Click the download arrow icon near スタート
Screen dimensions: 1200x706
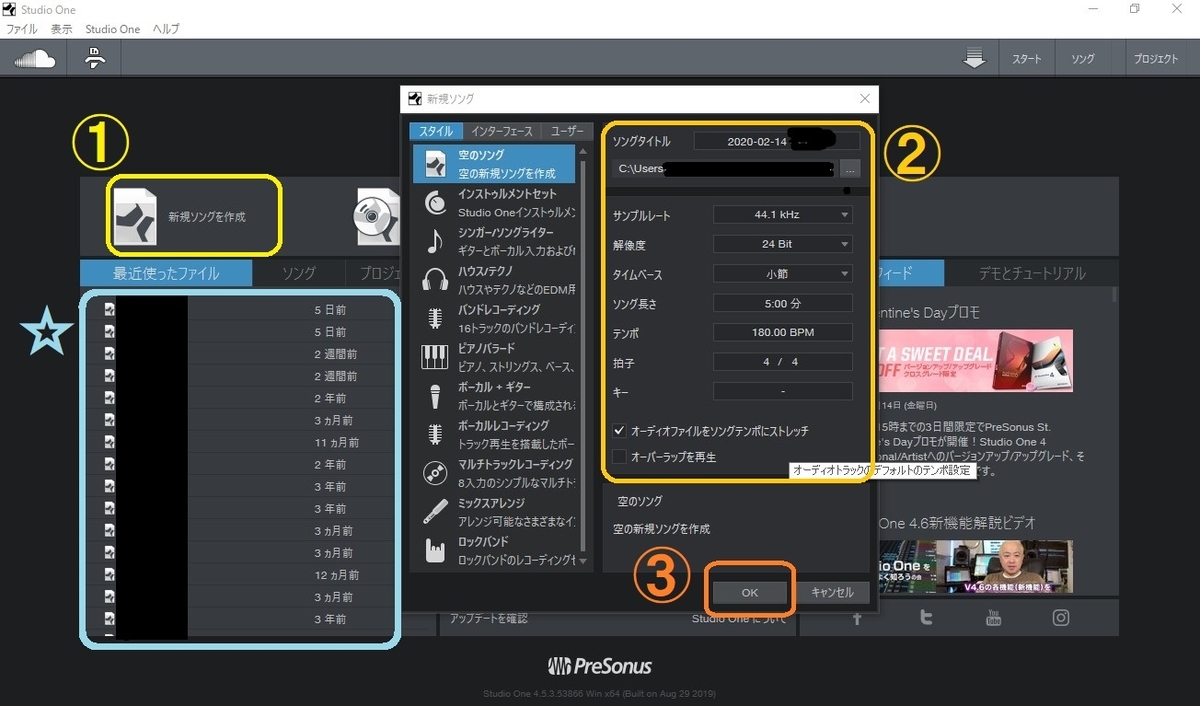point(974,59)
